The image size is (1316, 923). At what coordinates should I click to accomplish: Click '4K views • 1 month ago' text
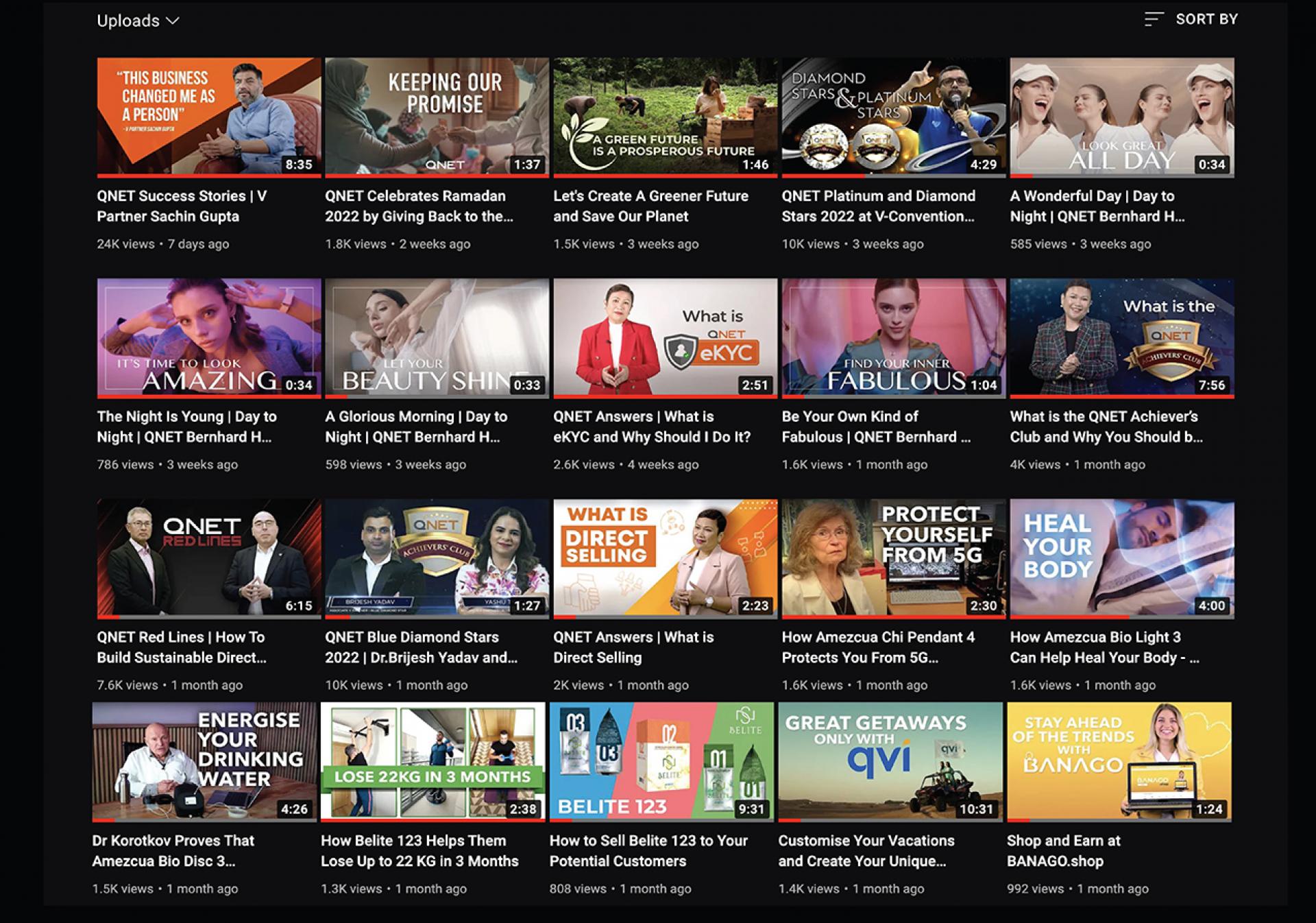[x=1077, y=465]
